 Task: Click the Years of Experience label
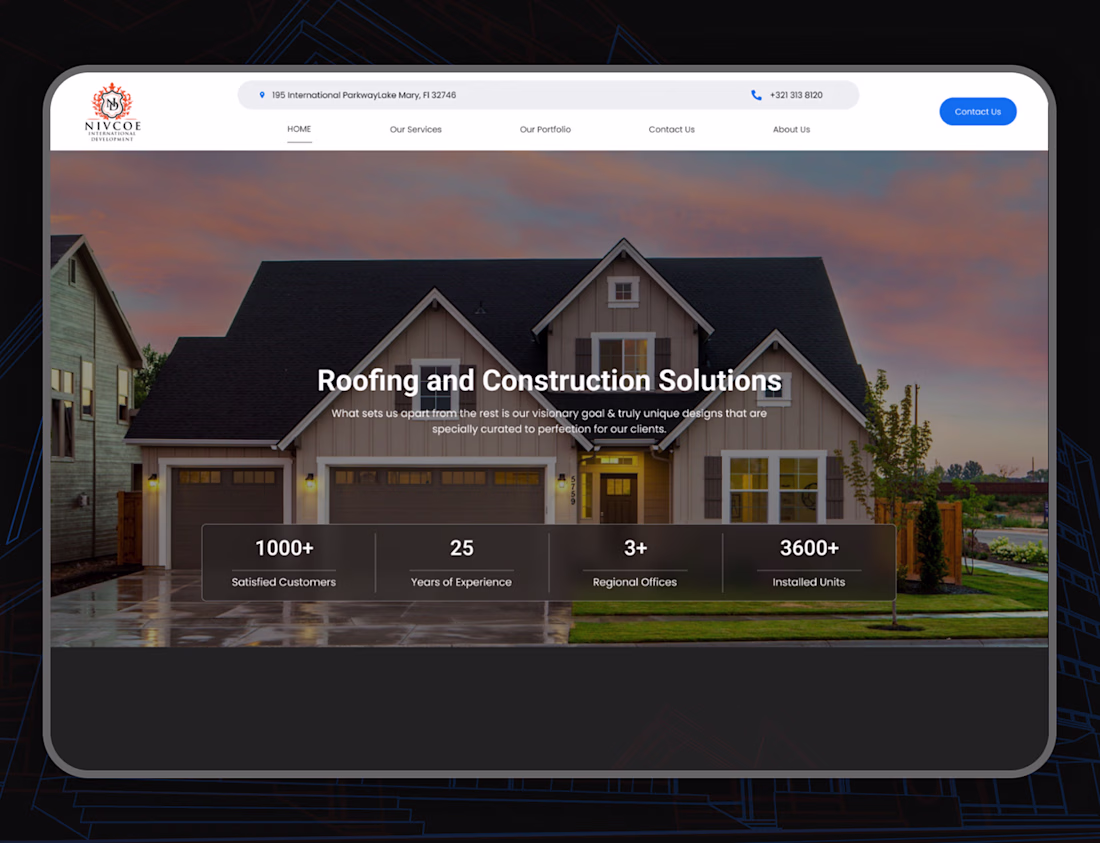point(461,582)
